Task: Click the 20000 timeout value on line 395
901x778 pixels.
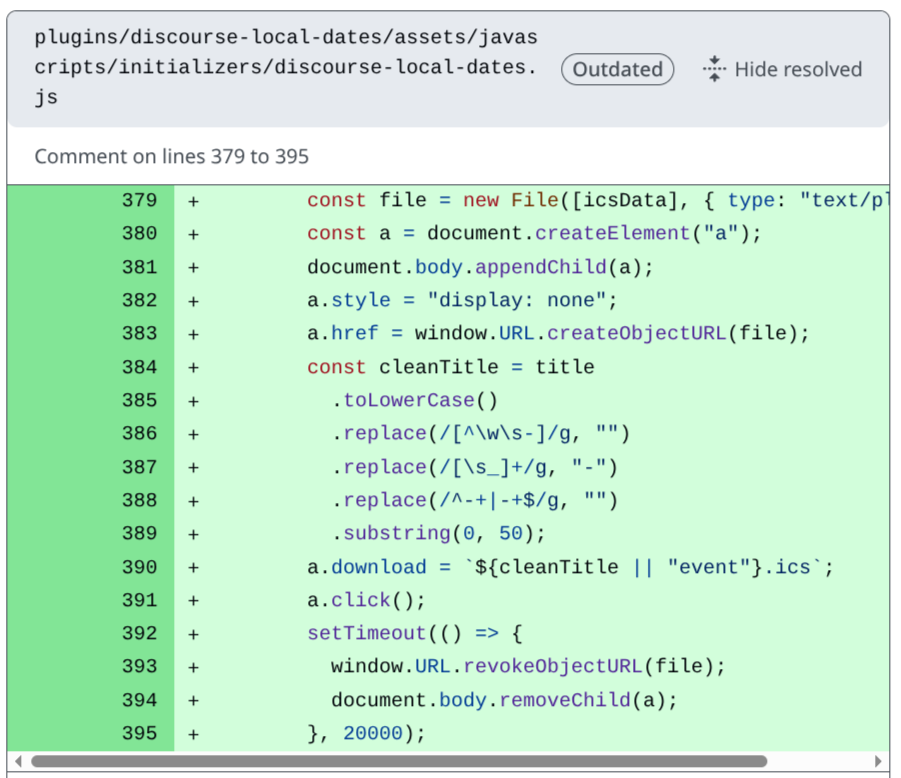Action: (x=372, y=733)
